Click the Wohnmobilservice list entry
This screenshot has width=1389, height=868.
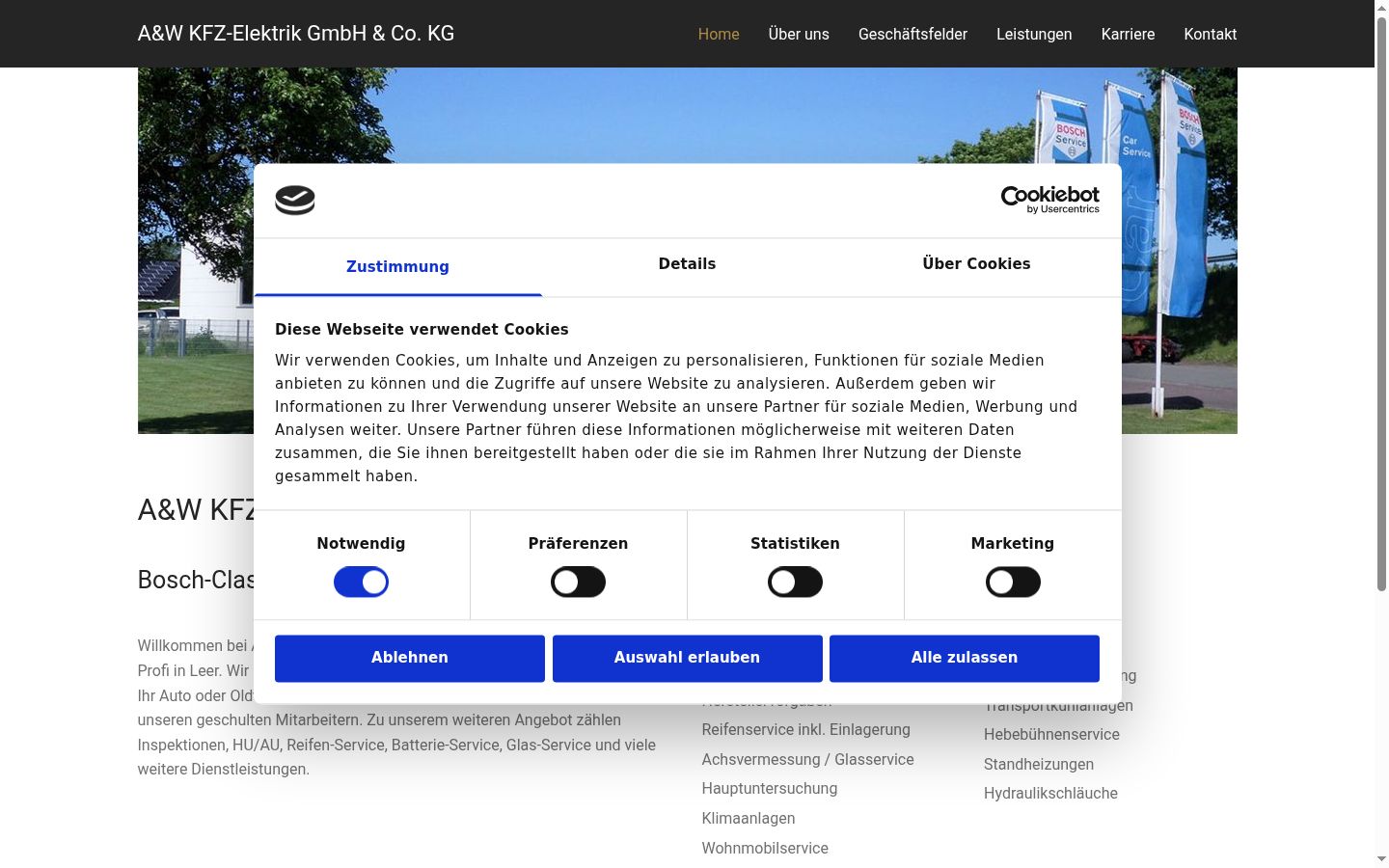point(765,849)
